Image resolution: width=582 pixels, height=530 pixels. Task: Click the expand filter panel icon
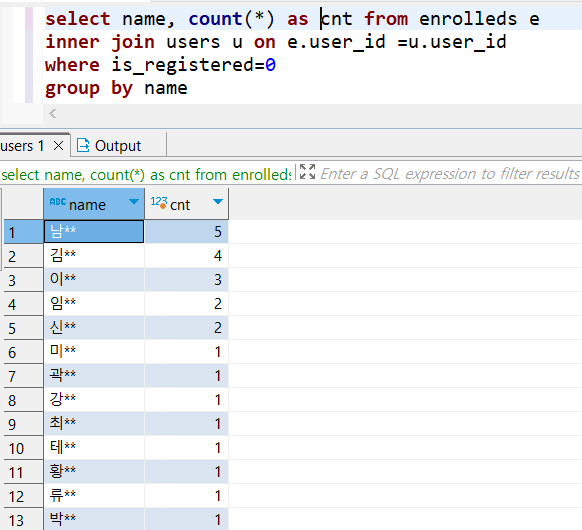[307, 172]
